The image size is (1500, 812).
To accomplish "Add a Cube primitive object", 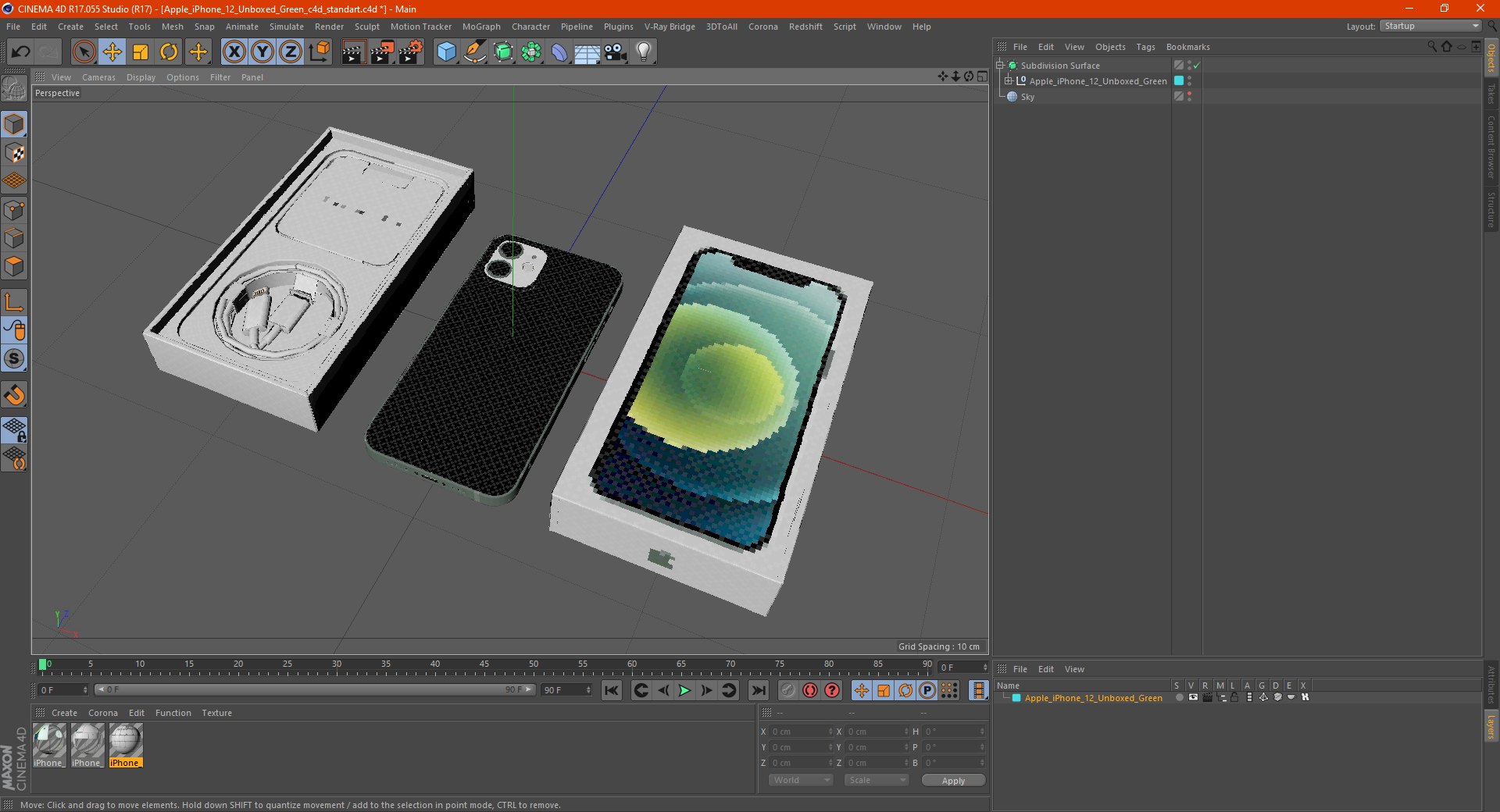I will click(x=446, y=52).
